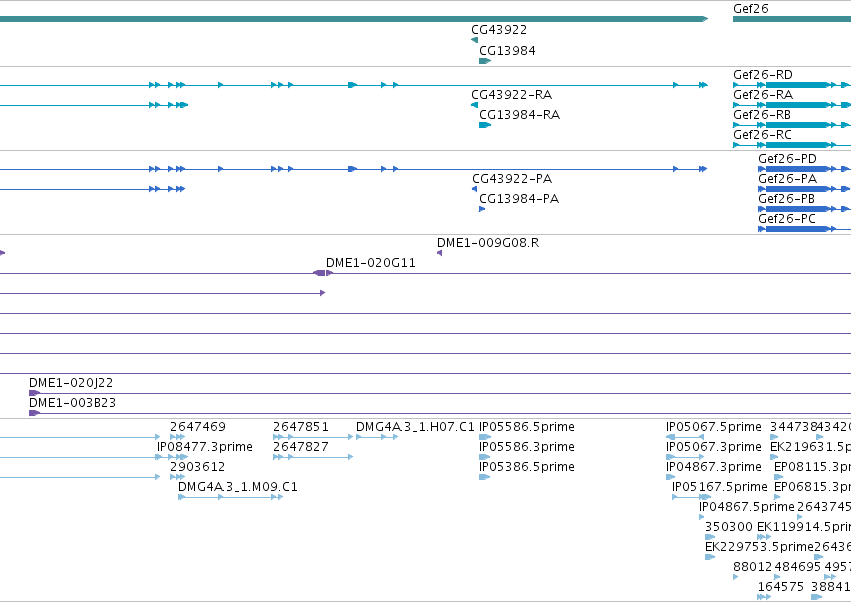
Task: Select protein Gef26-PC label
Action: [x=786, y=219]
